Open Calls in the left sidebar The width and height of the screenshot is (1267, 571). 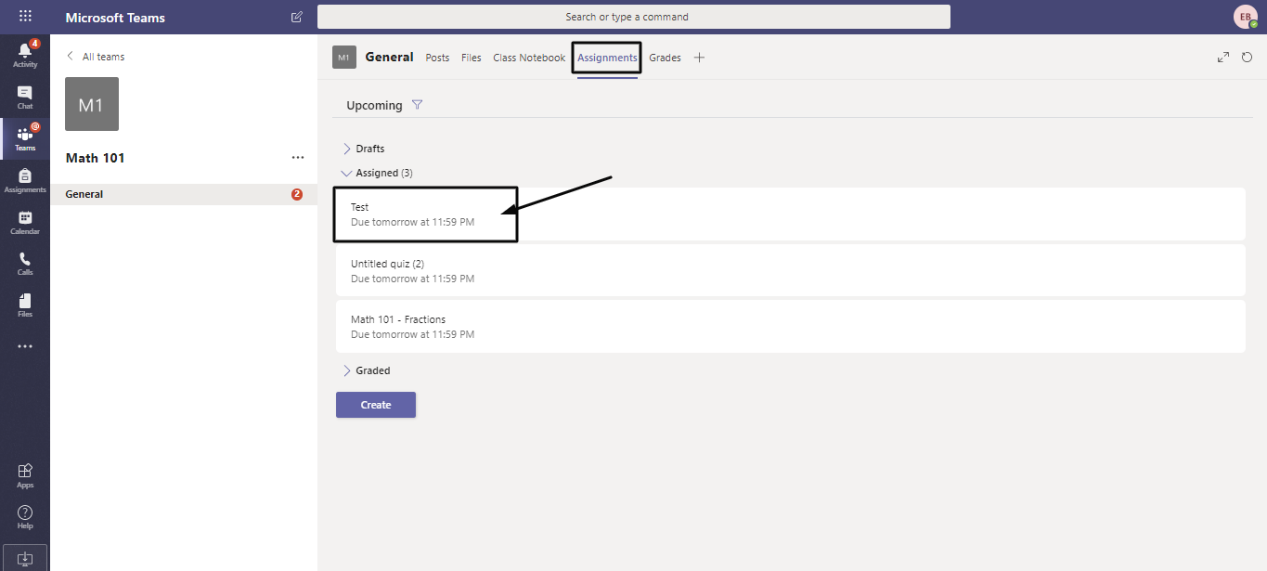25,263
